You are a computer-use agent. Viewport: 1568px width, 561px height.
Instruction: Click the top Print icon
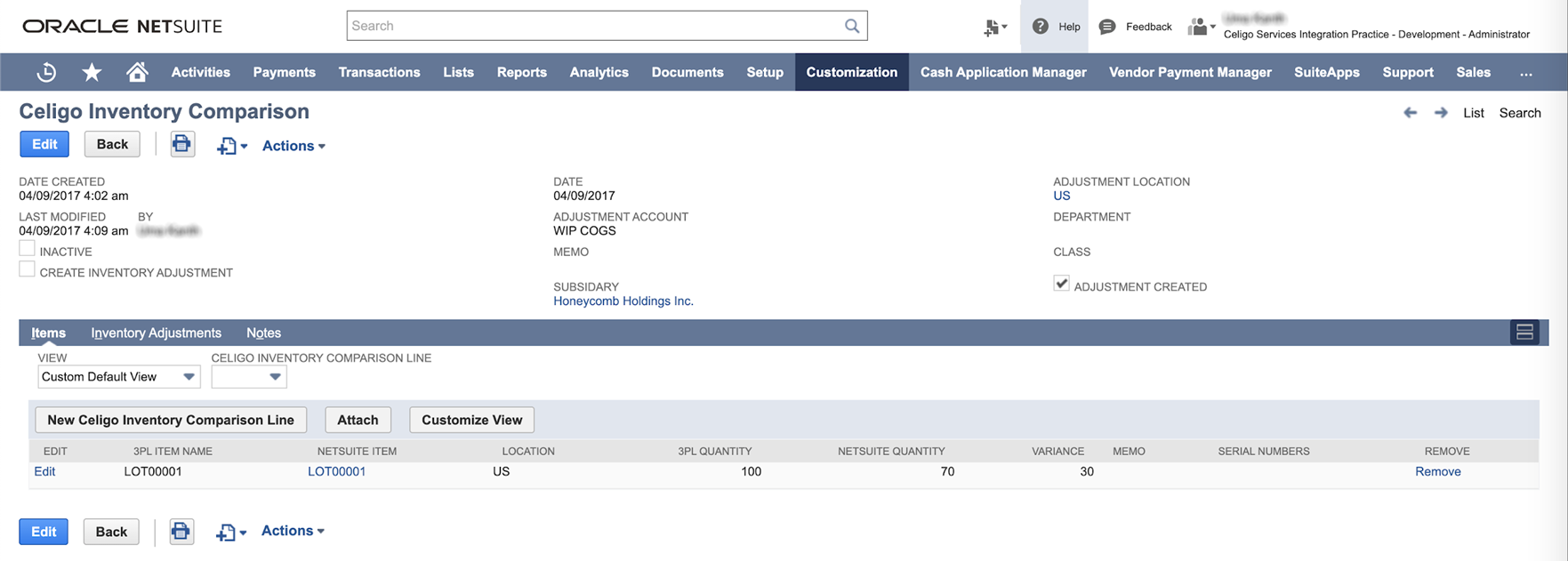182,144
